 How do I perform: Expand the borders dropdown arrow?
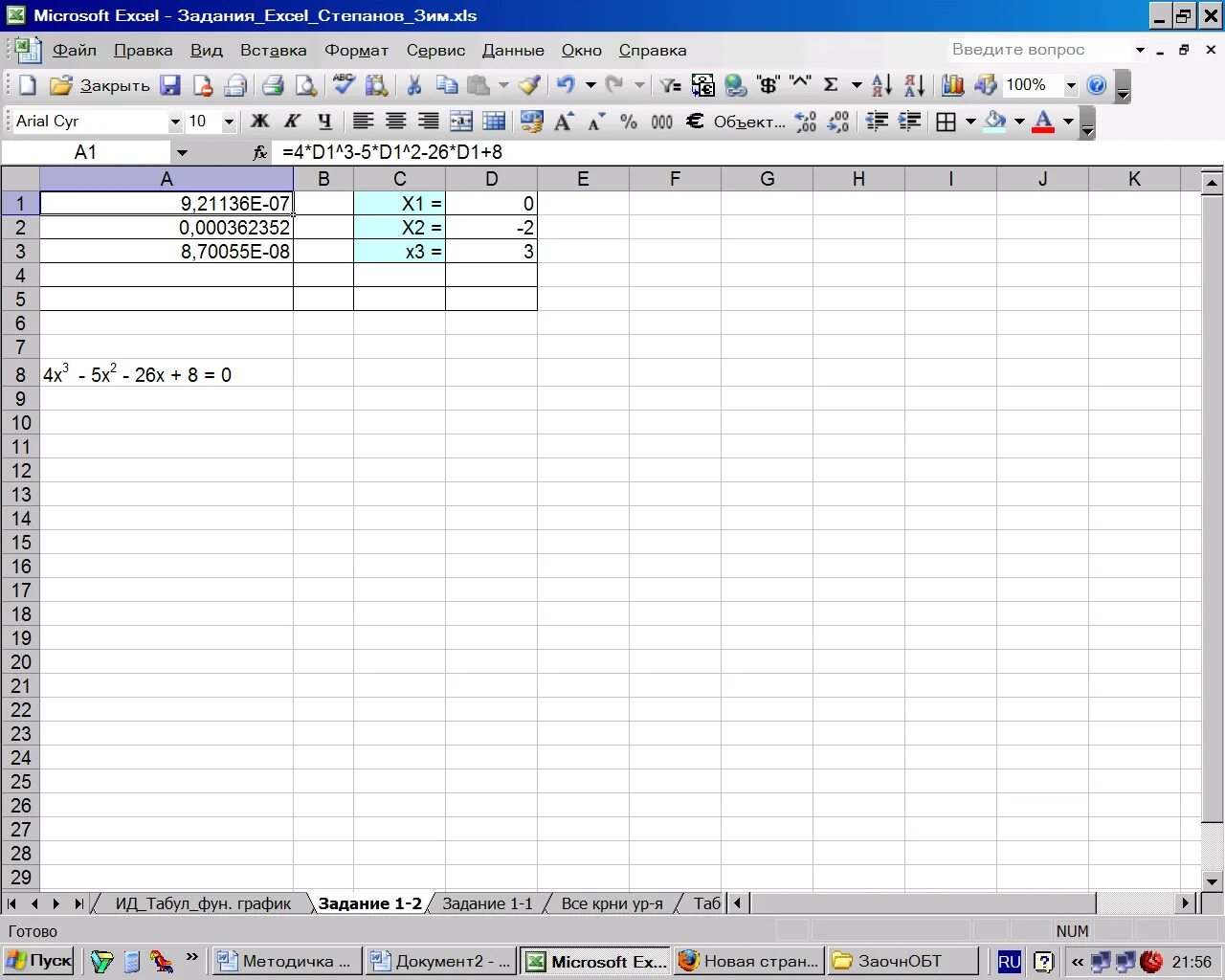[970, 122]
